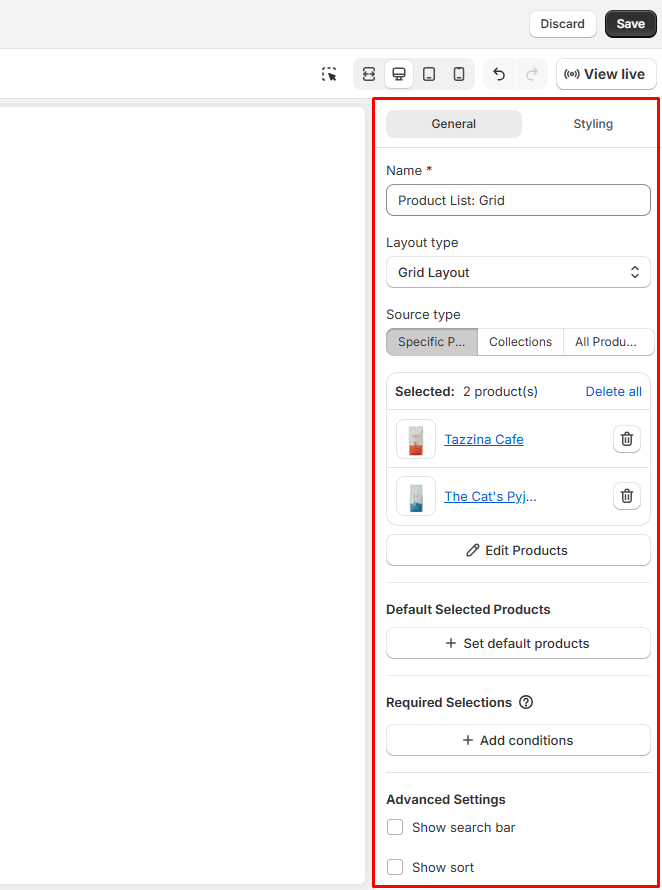Delete Tazzina Cafe with trash icon
662x890 pixels.
[x=626, y=439]
